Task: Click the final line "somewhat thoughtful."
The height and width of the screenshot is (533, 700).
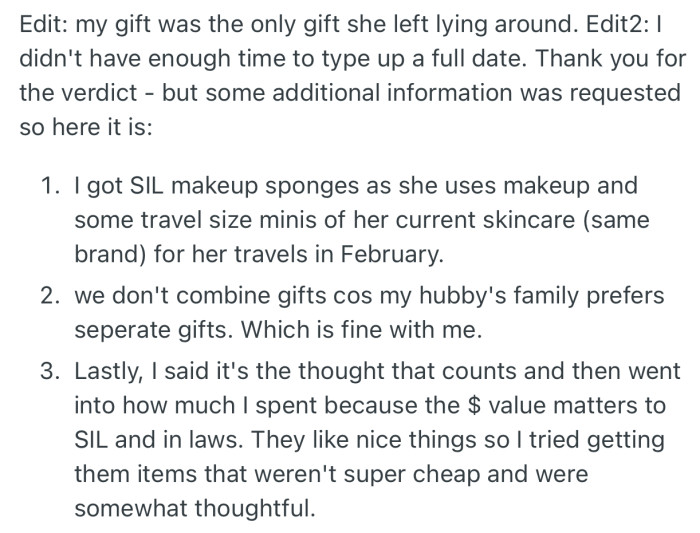Action: 195,509
